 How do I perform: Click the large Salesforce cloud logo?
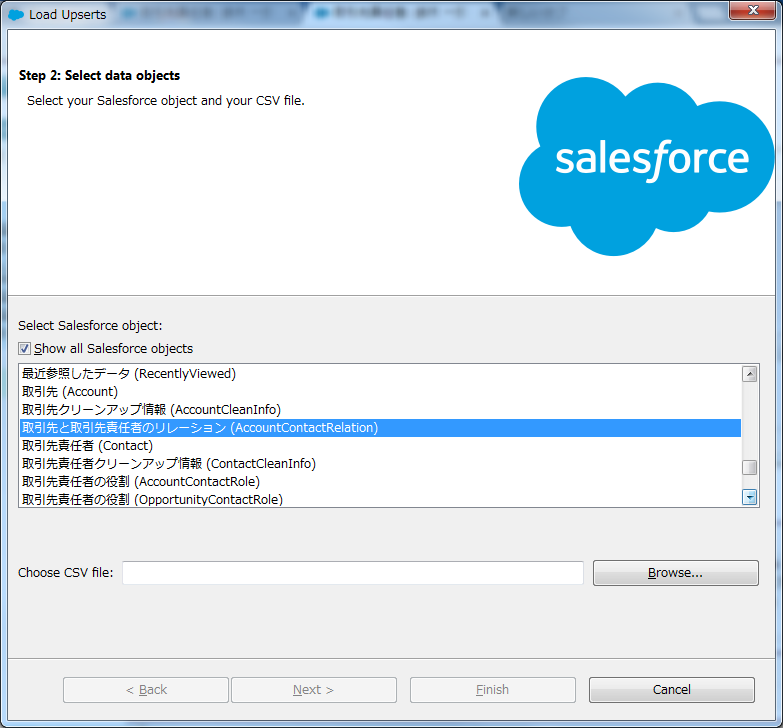click(647, 166)
